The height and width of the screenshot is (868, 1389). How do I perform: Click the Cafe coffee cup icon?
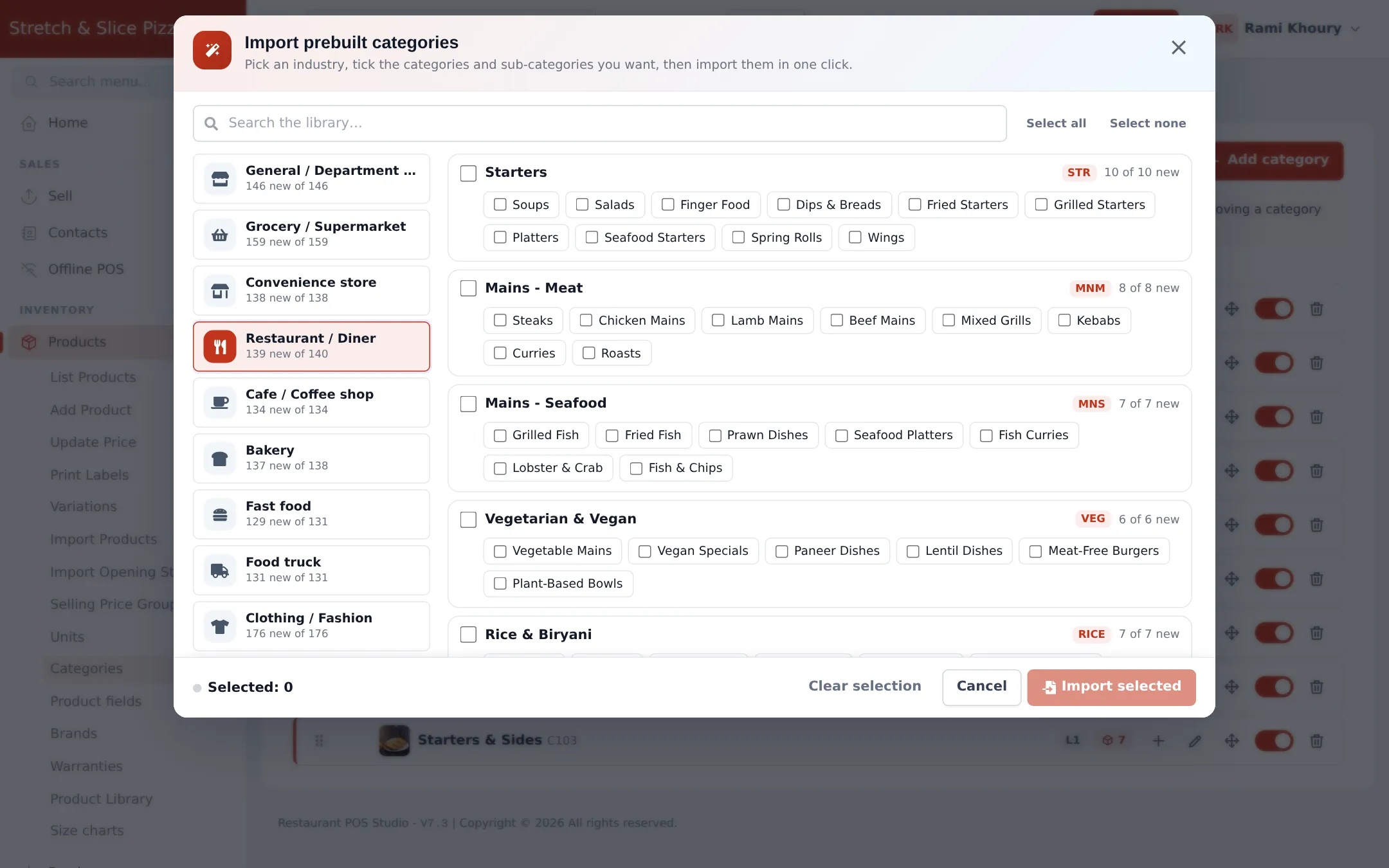[x=220, y=402]
